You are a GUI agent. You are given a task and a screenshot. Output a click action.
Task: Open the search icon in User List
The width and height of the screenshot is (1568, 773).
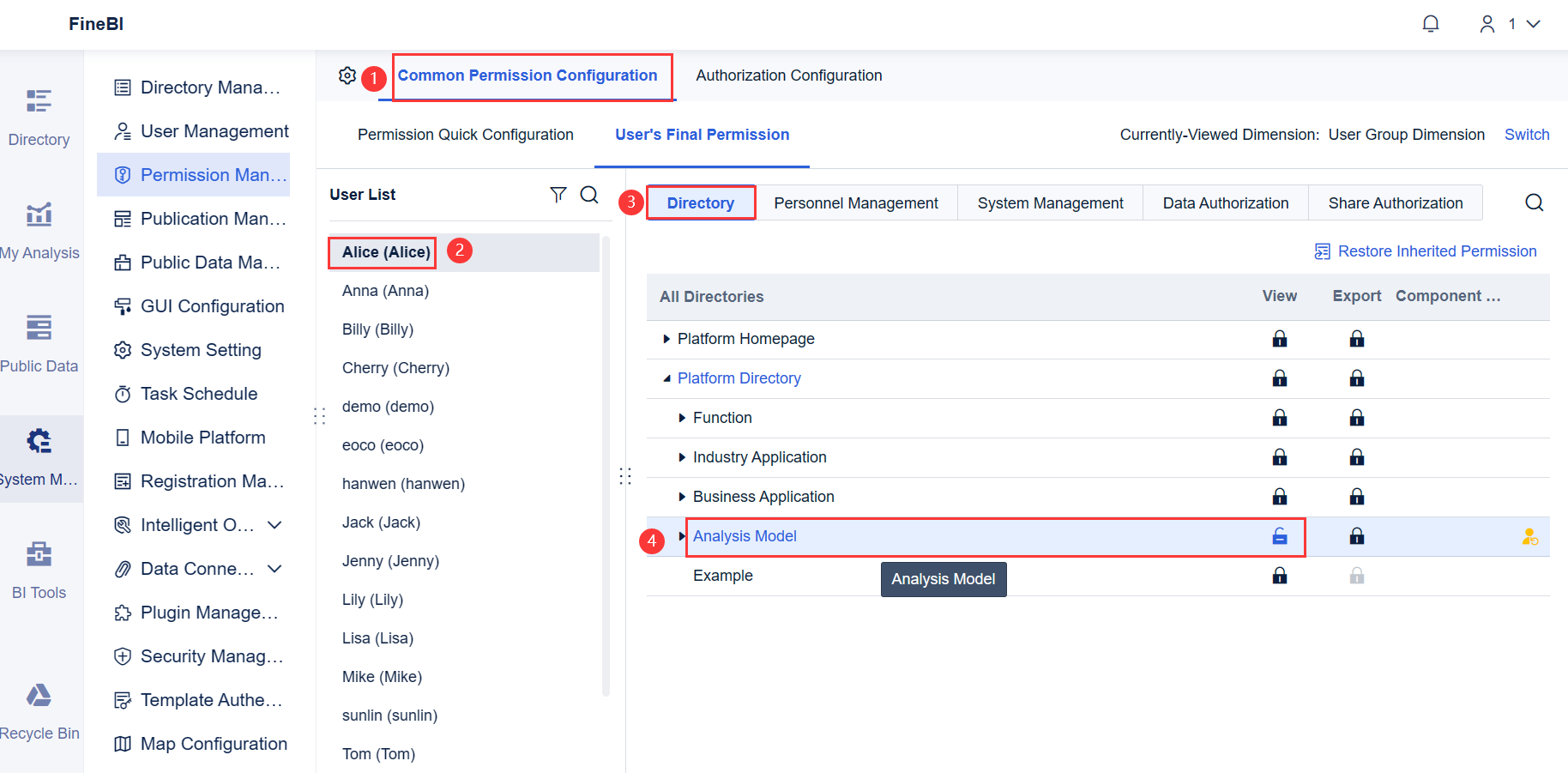[589, 195]
